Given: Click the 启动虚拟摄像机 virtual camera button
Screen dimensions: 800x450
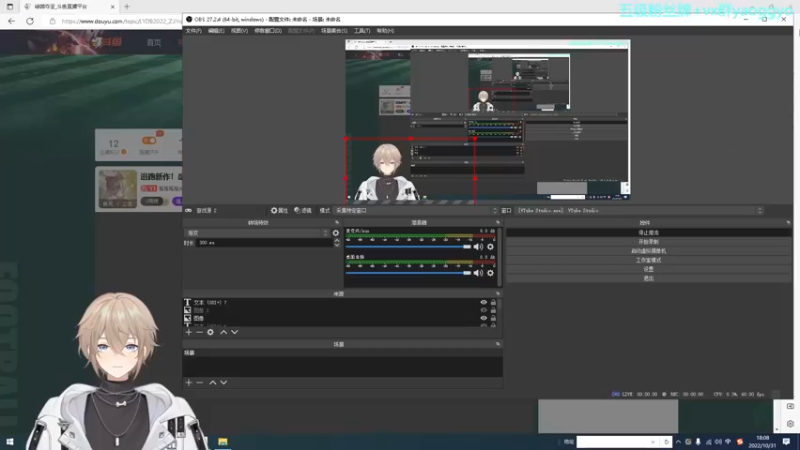Looking at the screenshot, I should 648,251.
